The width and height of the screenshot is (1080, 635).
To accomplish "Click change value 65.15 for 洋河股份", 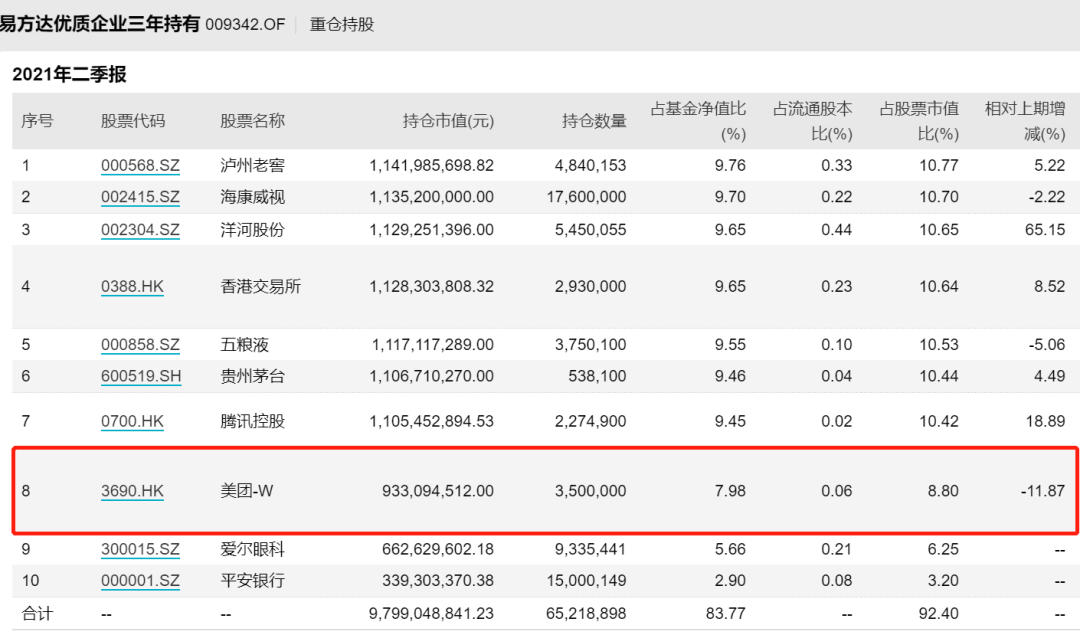I will point(1046,229).
